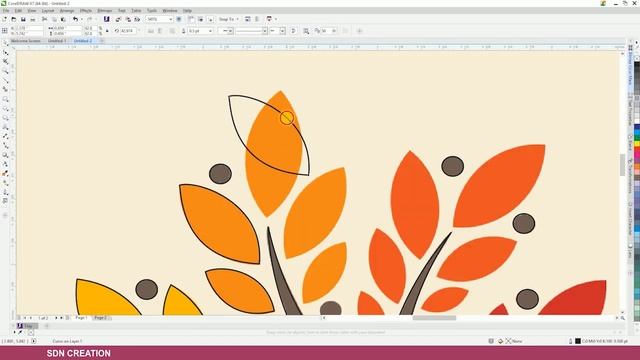The width and height of the screenshot is (640, 360).
Task: Click the Copy icon in toolbar
Action: pyautogui.click(x=54, y=19)
